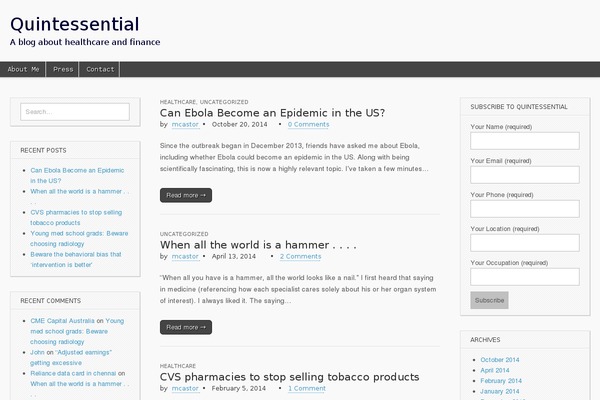
Task: Open 'Adjusted earnings getting excessive' comment link
Action: pos(71,358)
